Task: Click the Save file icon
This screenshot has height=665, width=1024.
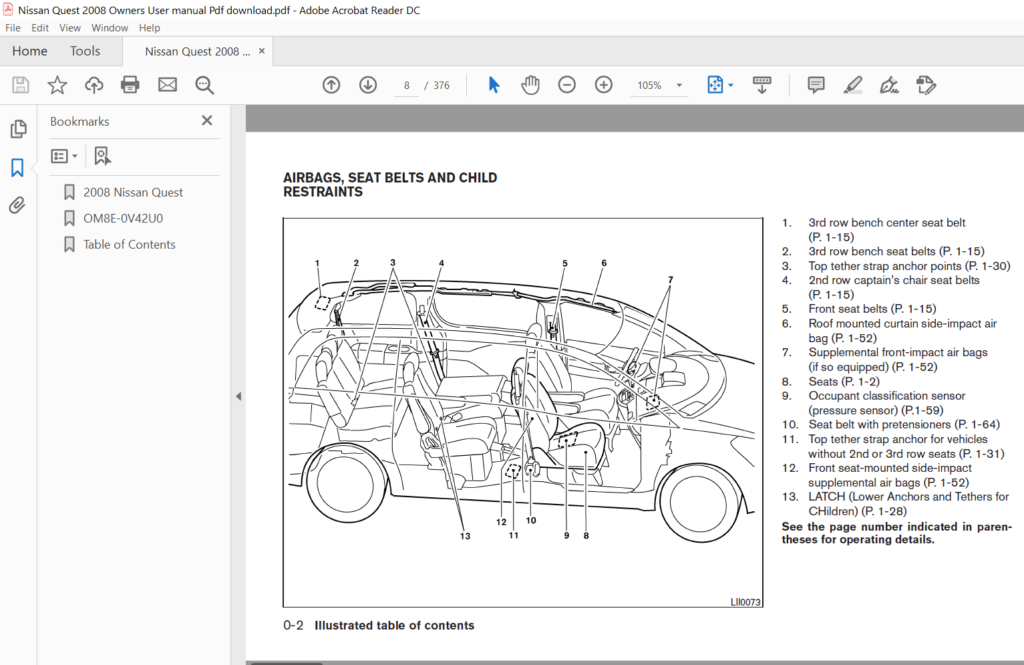Action: point(20,85)
